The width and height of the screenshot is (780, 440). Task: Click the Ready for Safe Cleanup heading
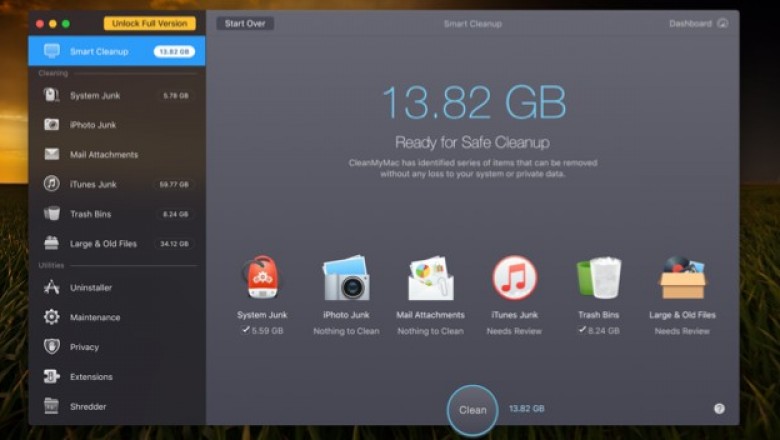pos(473,143)
